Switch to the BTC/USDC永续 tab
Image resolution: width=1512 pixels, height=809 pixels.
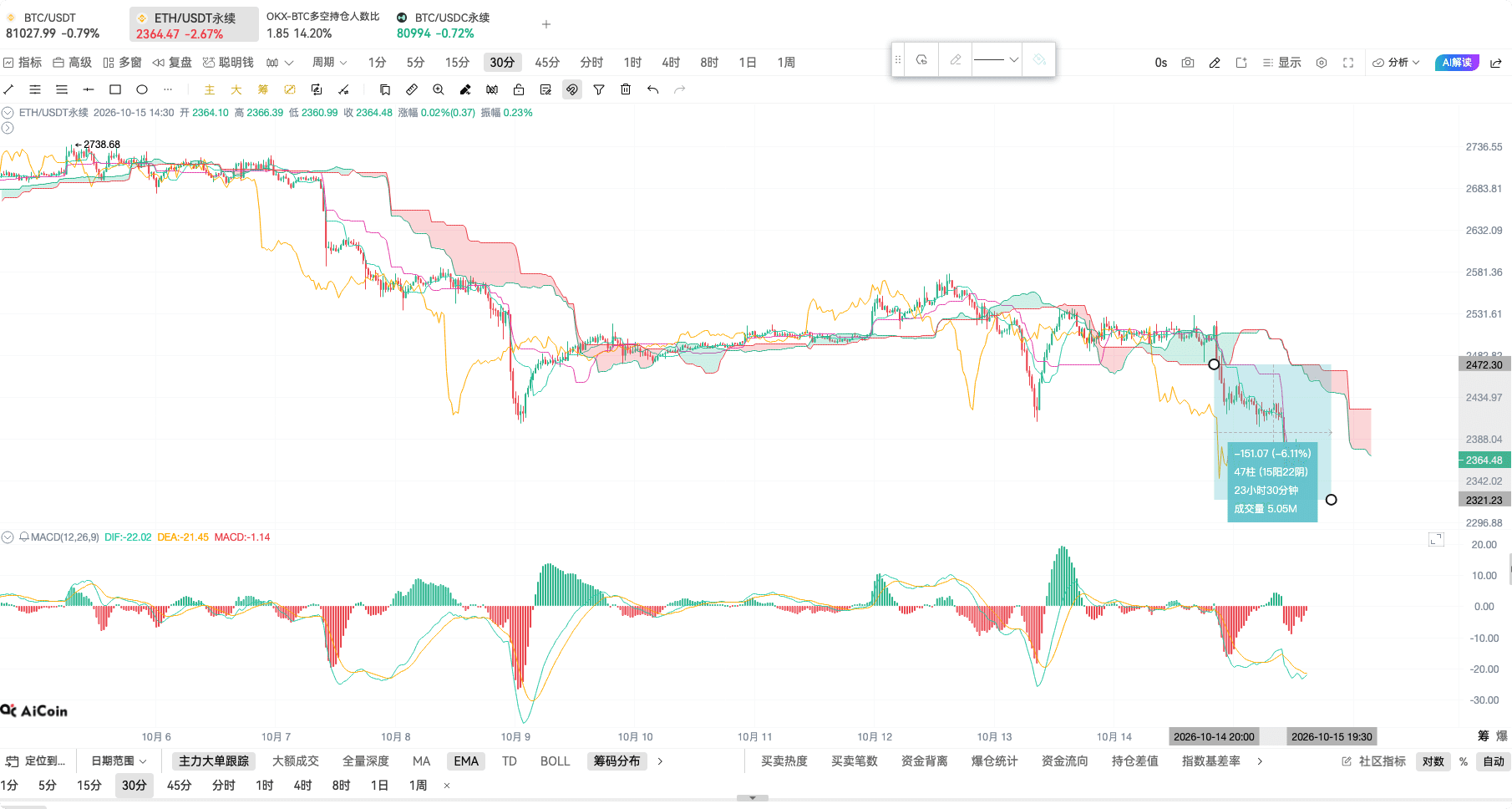(x=444, y=25)
